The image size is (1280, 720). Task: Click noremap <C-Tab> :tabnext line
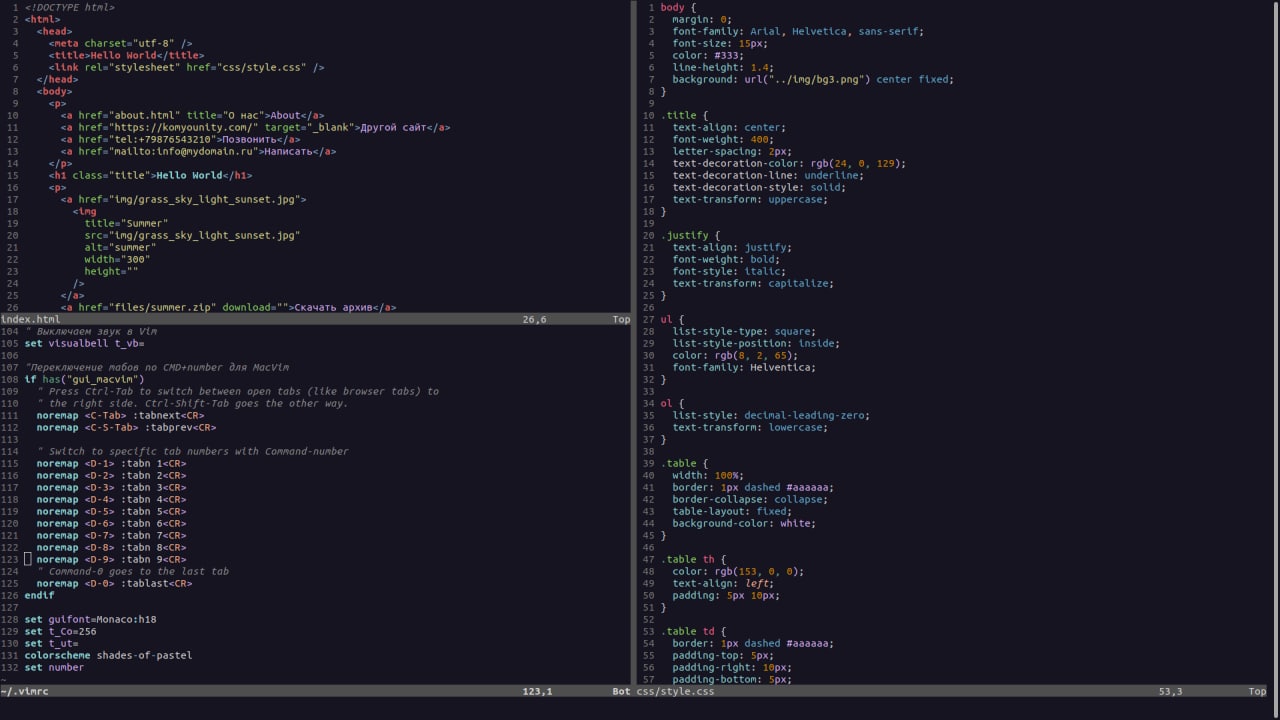(120, 415)
